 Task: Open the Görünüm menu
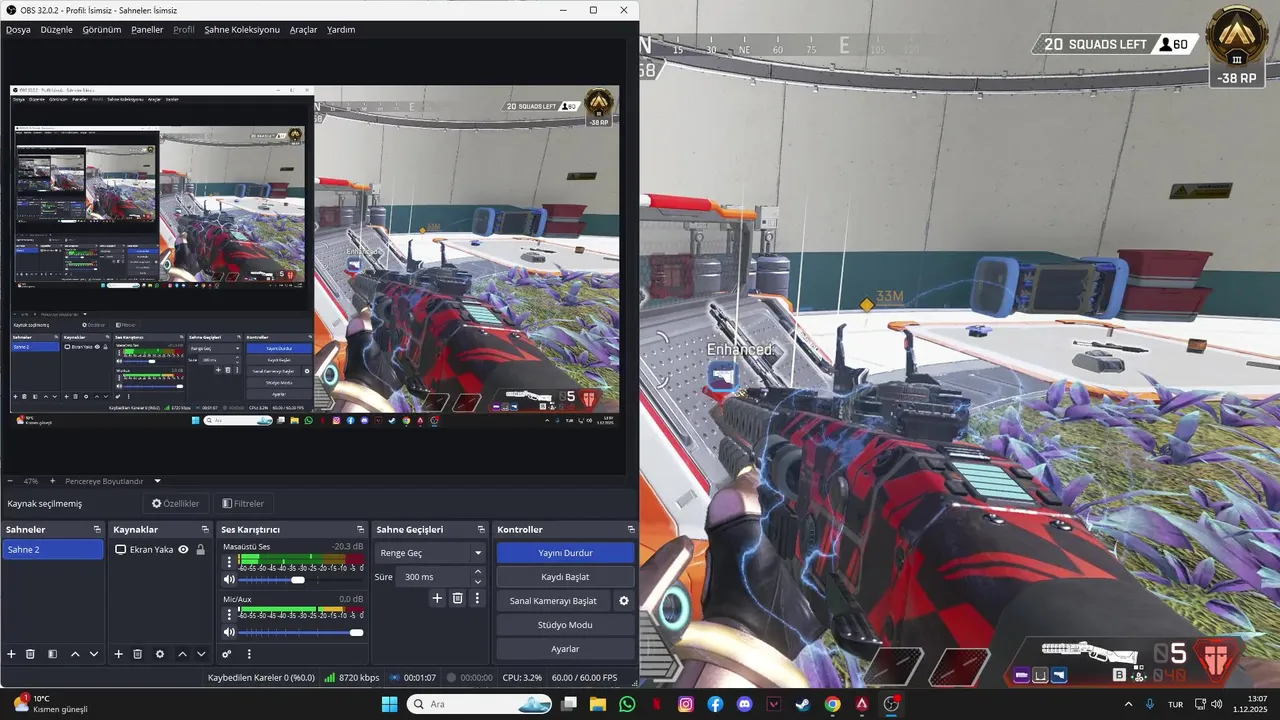tap(102, 30)
